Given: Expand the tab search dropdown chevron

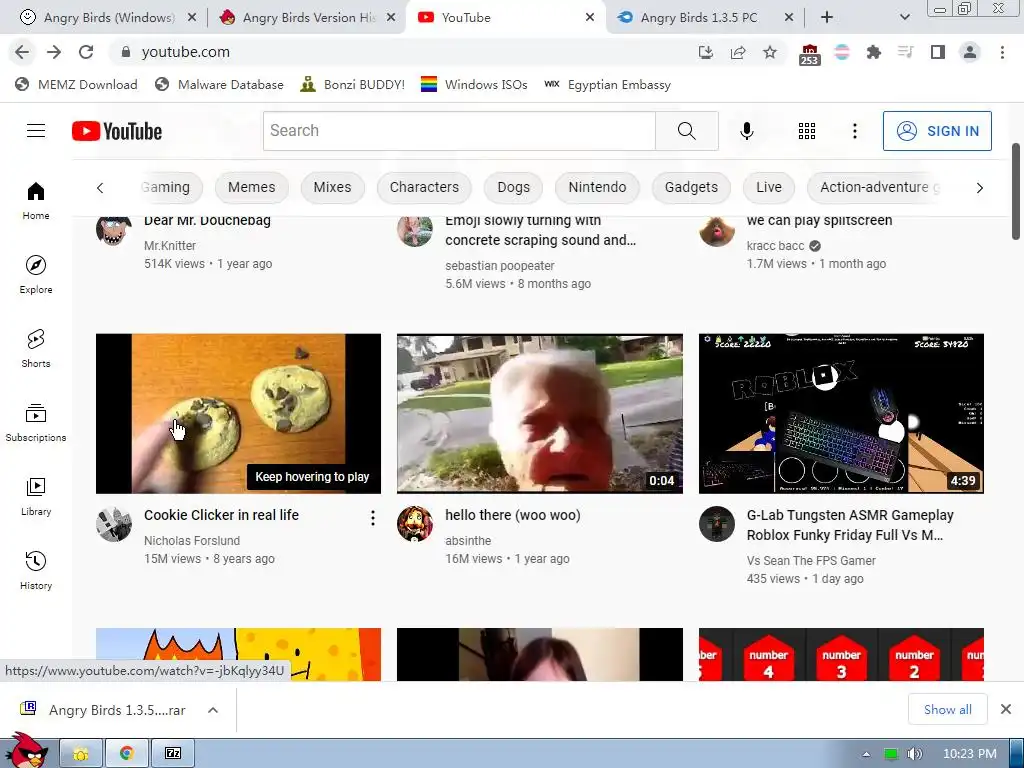Looking at the screenshot, I should (904, 18).
